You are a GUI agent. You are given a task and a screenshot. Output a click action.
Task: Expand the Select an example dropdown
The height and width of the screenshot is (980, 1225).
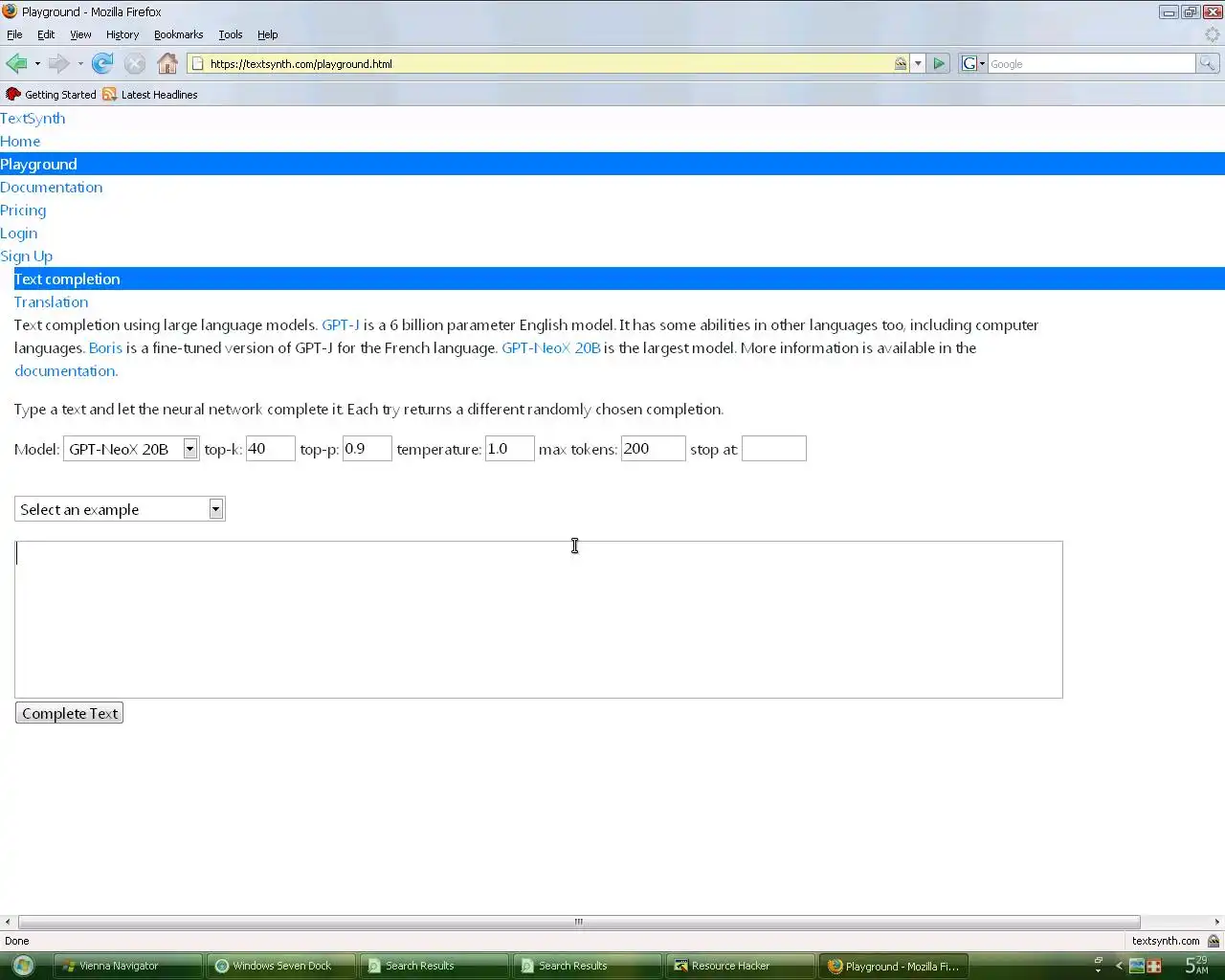(x=120, y=509)
